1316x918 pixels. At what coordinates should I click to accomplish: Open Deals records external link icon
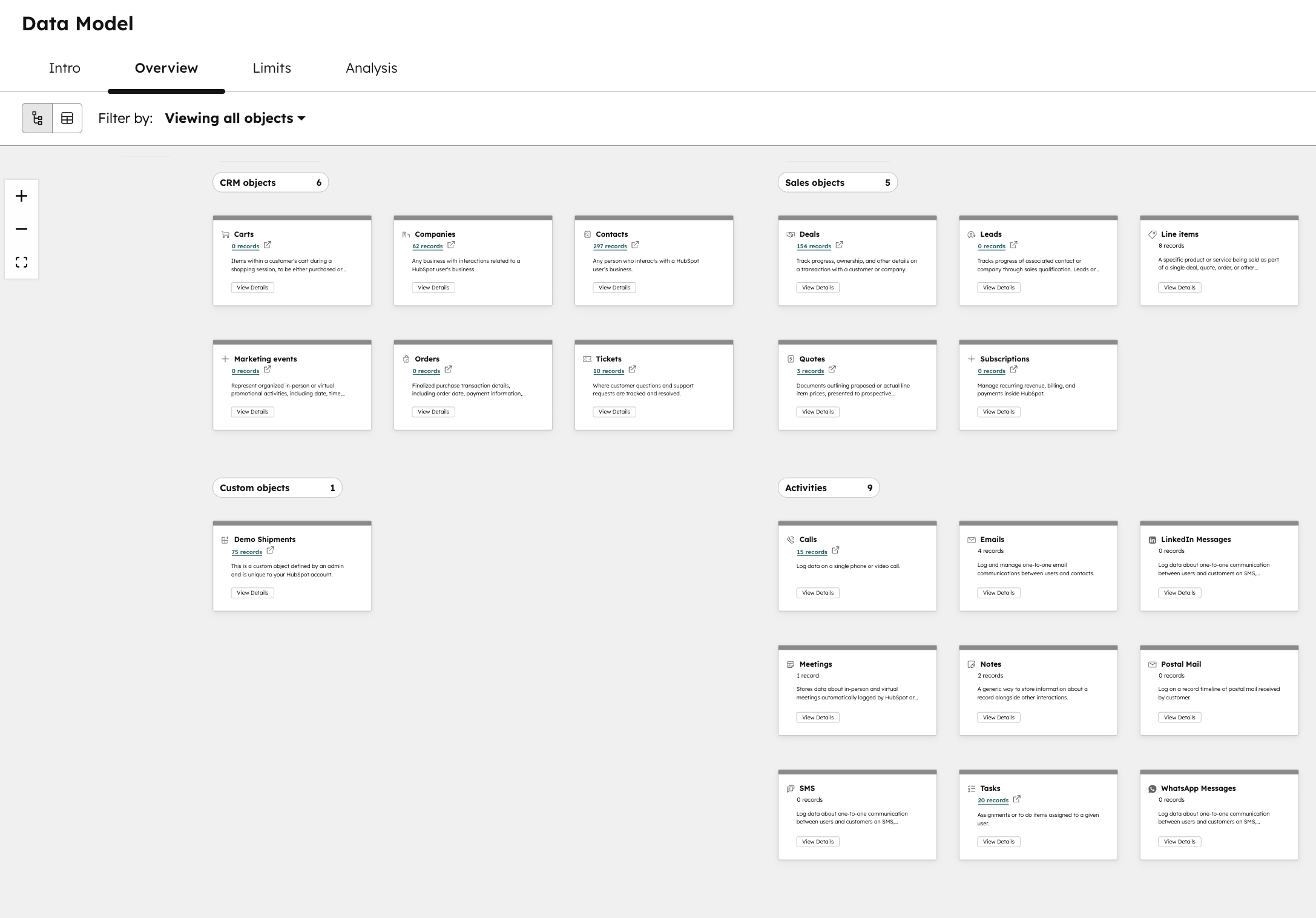coord(839,245)
